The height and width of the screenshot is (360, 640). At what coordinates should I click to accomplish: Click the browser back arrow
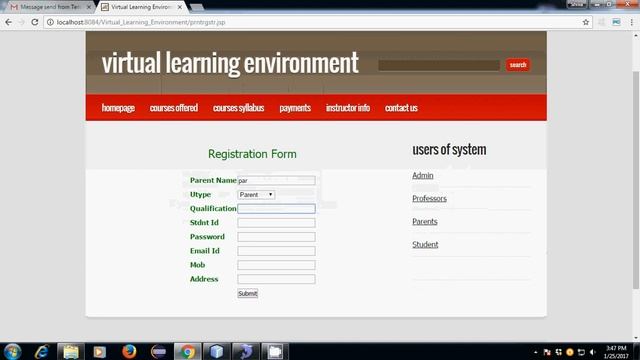pos(9,22)
